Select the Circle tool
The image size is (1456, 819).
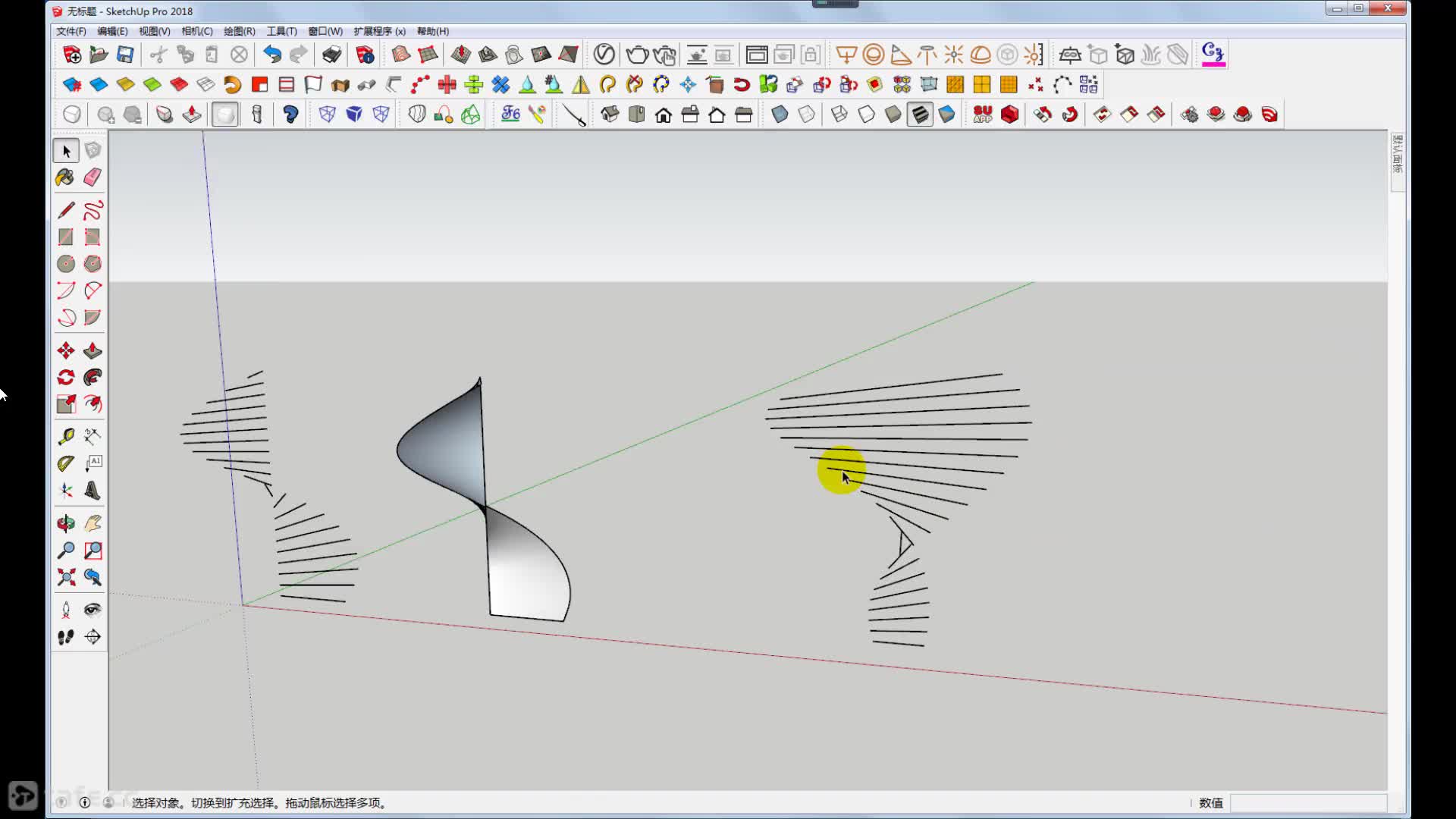click(x=66, y=263)
